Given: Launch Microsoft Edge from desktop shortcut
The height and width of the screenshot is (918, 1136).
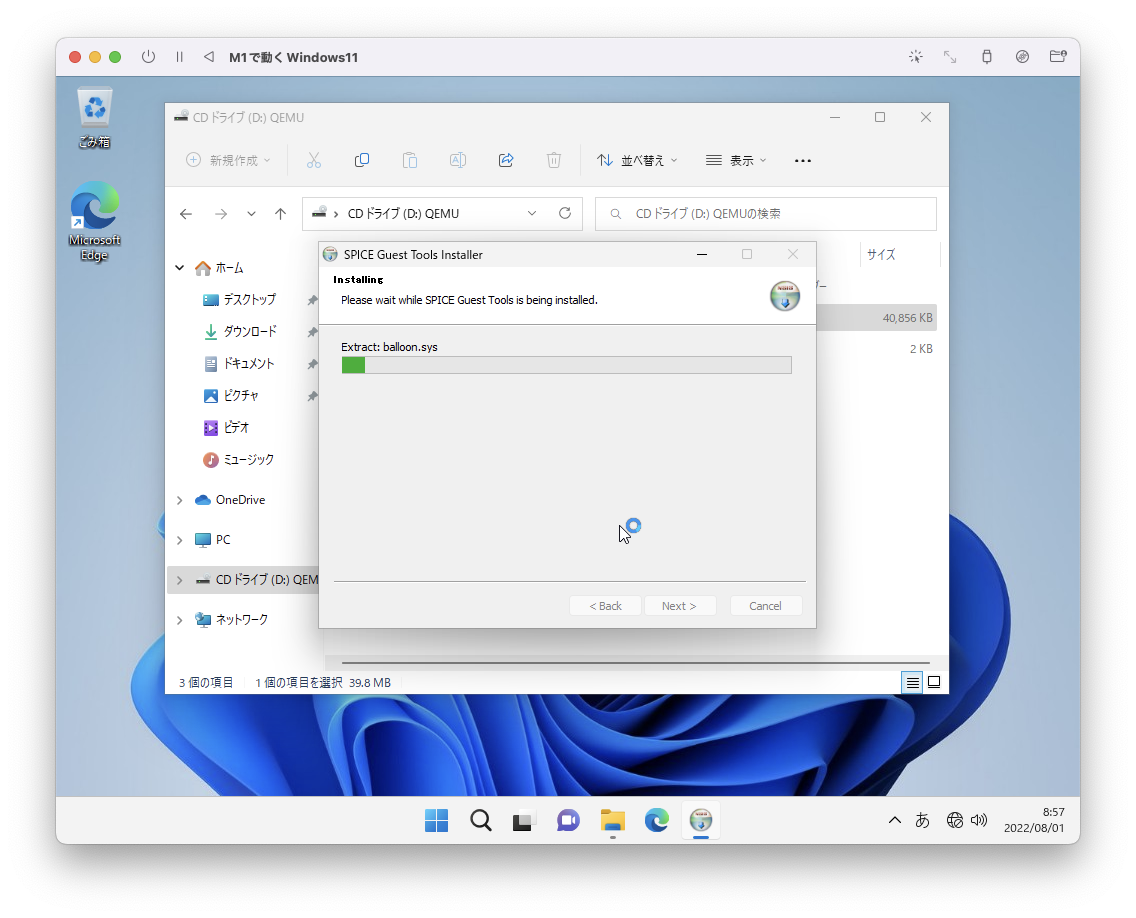Looking at the screenshot, I should click(x=95, y=221).
